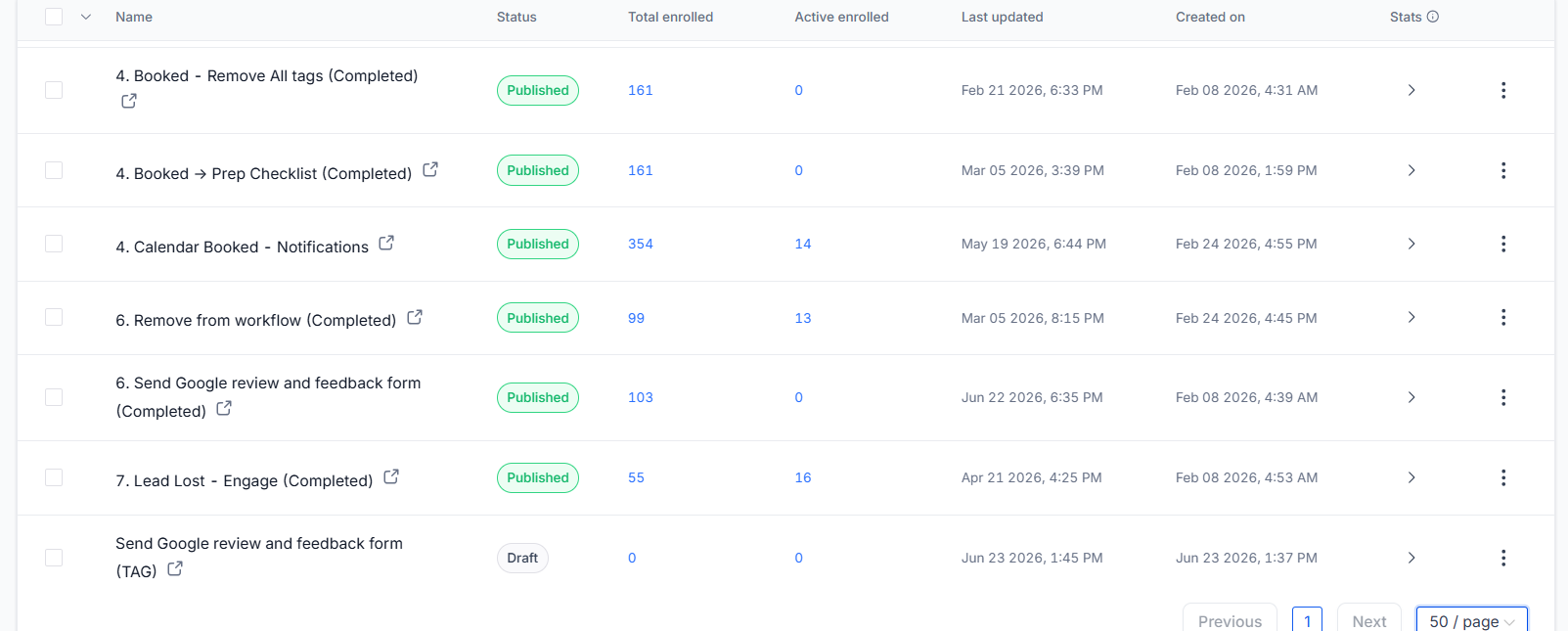The width and height of the screenshot is (1568, 631).
Task: Expand stats chevron for Lead Lost - Engage
Action: tap(1411, 477)
